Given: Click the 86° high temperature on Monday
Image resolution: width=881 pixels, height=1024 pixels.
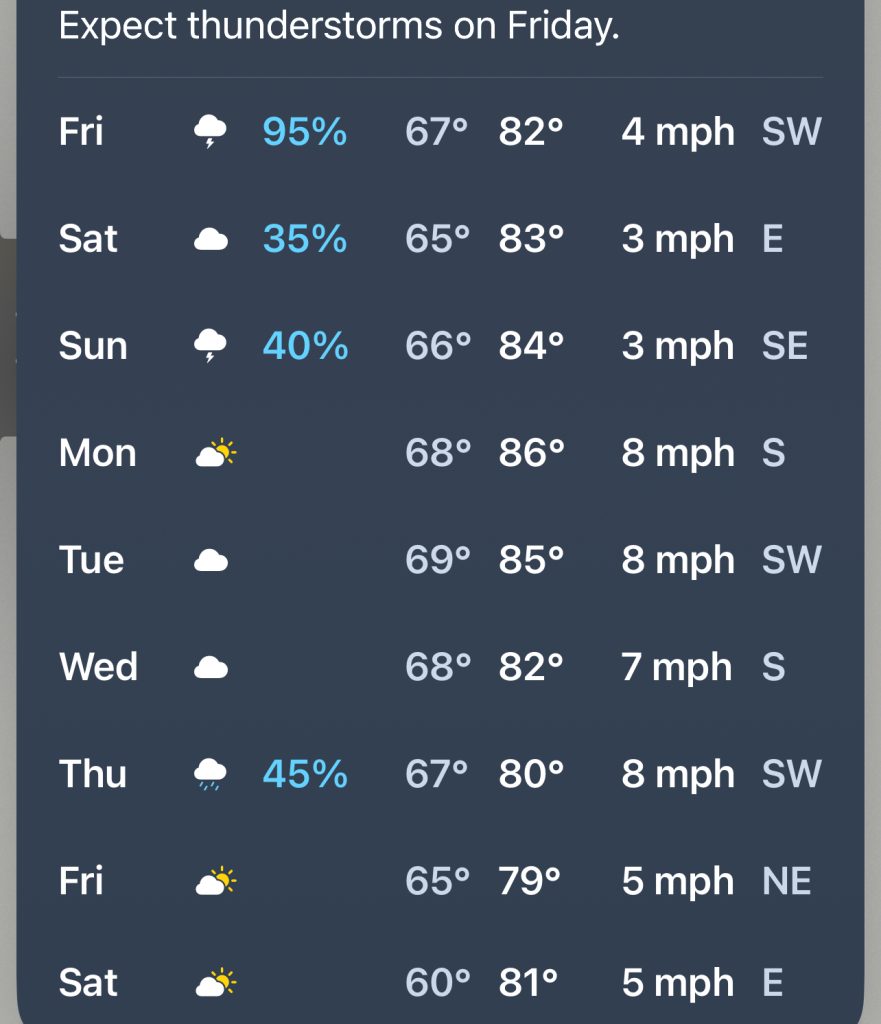Looking at the screenshot, I should click(x=531, y=454).
